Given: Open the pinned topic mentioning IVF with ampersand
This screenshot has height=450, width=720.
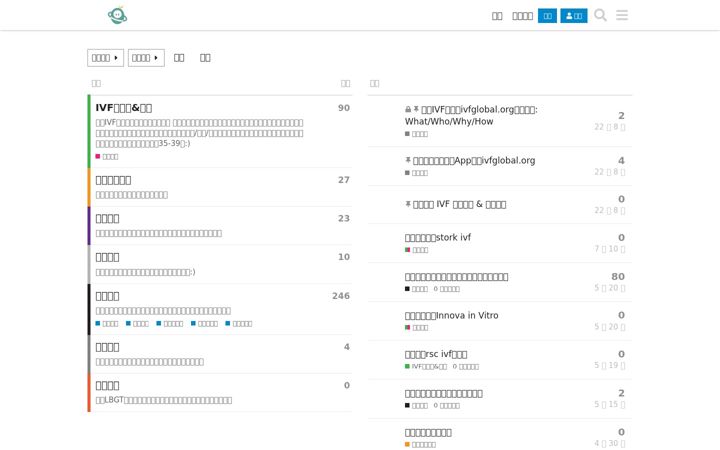Looking at the screenshot, I should pos(459,204).
